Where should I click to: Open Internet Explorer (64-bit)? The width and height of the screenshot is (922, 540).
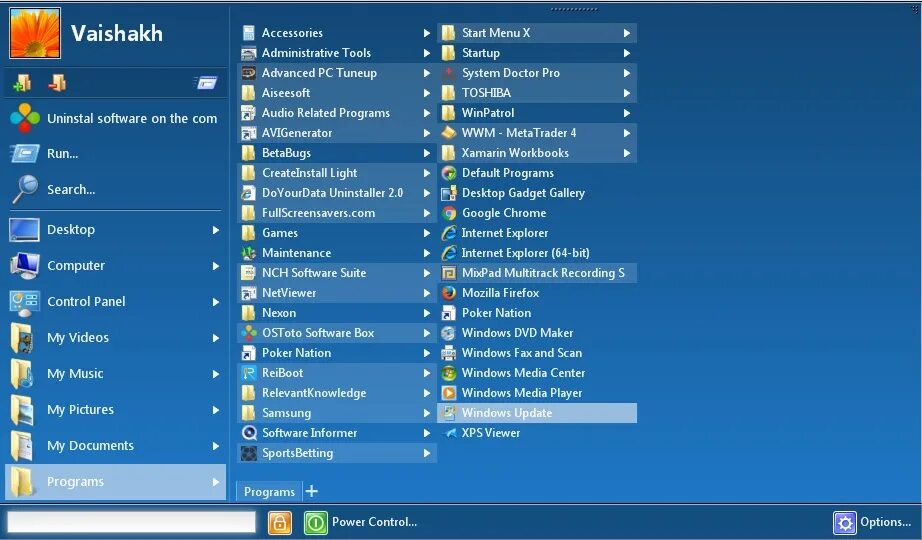536,253
